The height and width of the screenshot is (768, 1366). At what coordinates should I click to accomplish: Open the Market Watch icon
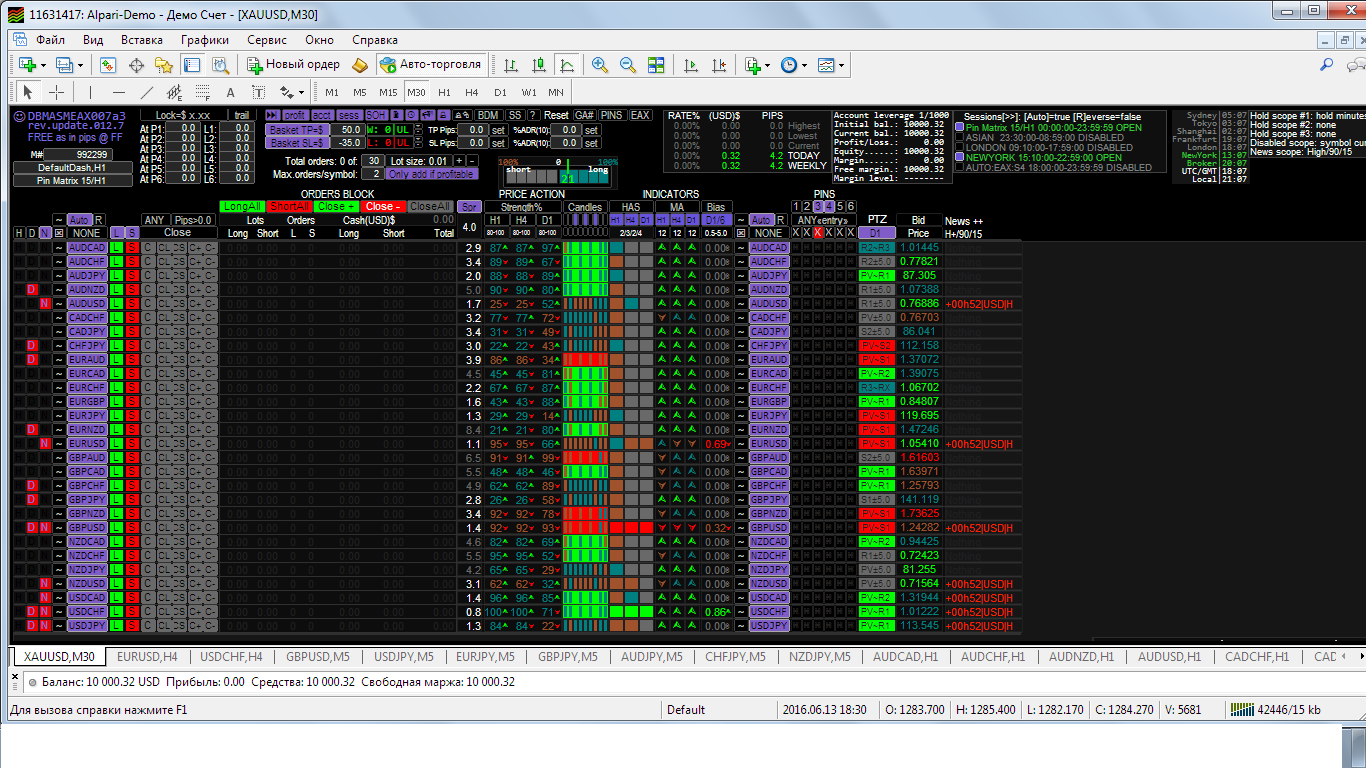pyautogui.click(x=107, y=64)
